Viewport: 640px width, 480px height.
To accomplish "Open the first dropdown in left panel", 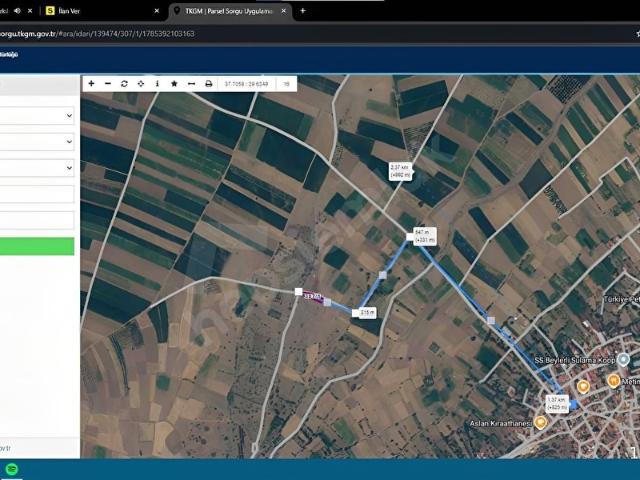I will coord(37,116).
